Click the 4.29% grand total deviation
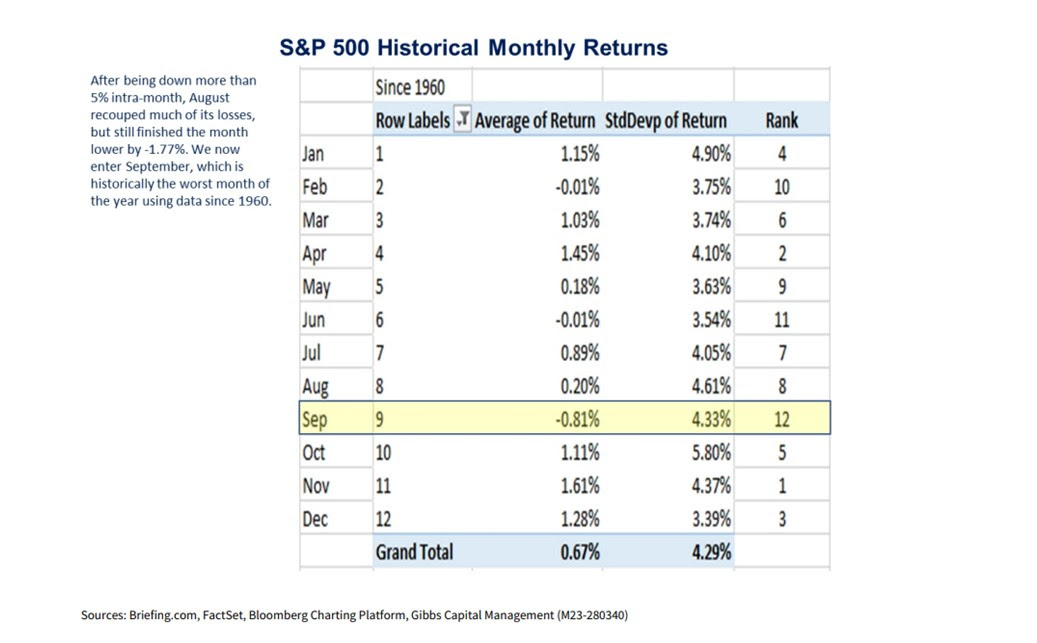 [x=710, y=551]
